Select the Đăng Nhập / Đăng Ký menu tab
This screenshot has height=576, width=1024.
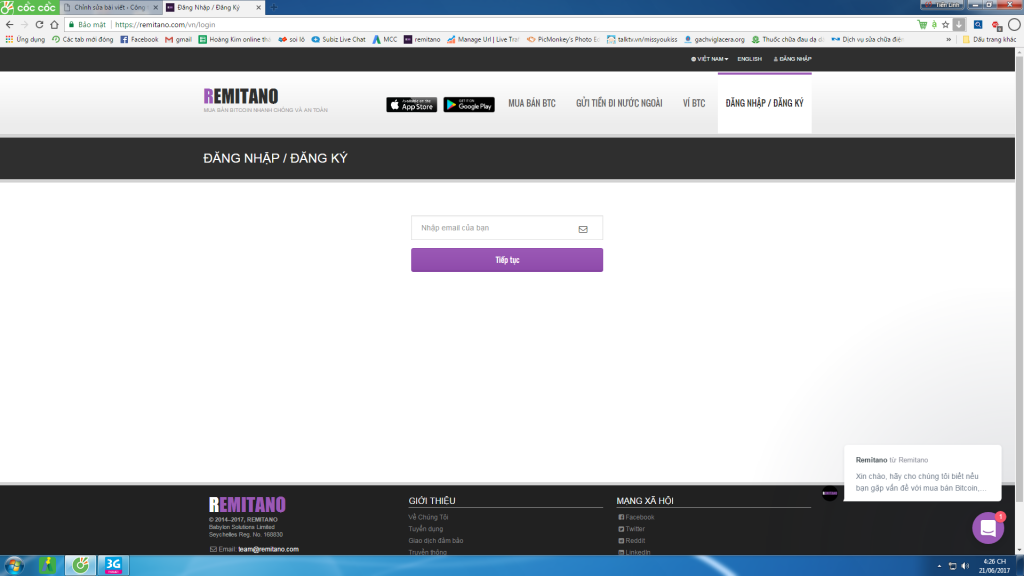coord(765,103)
